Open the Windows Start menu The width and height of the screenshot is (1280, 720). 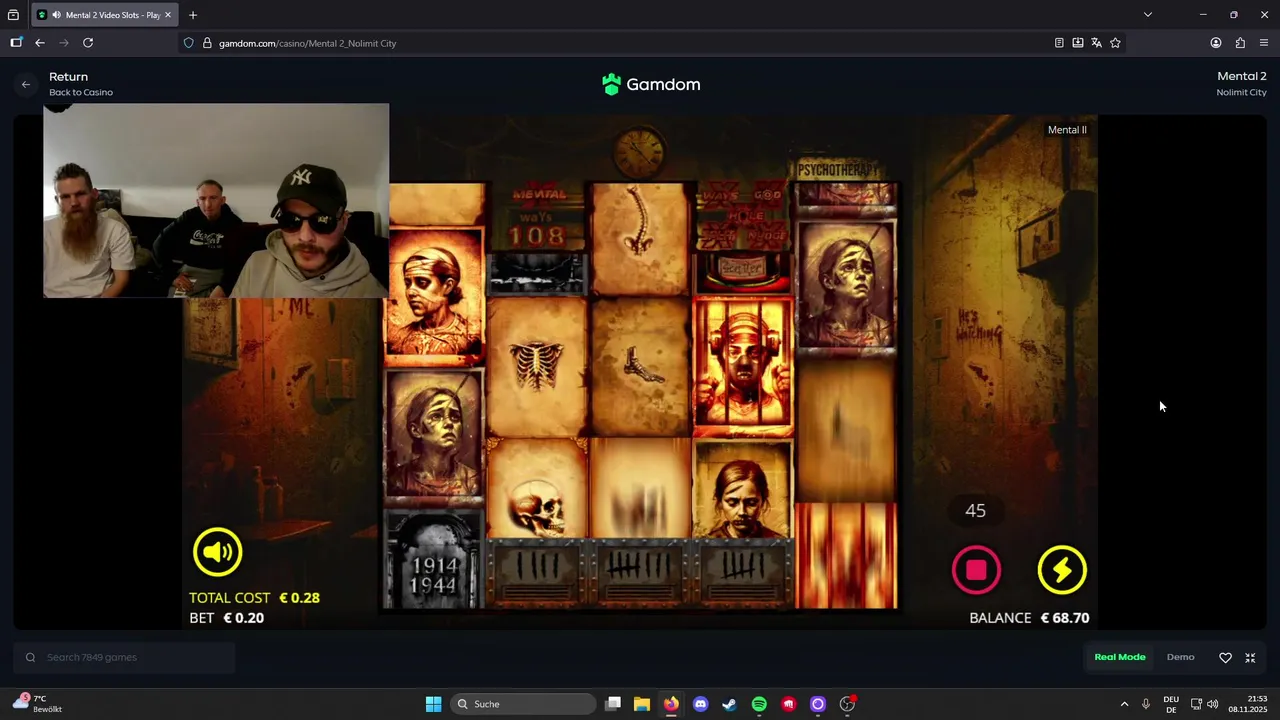[x=433, y=704]
